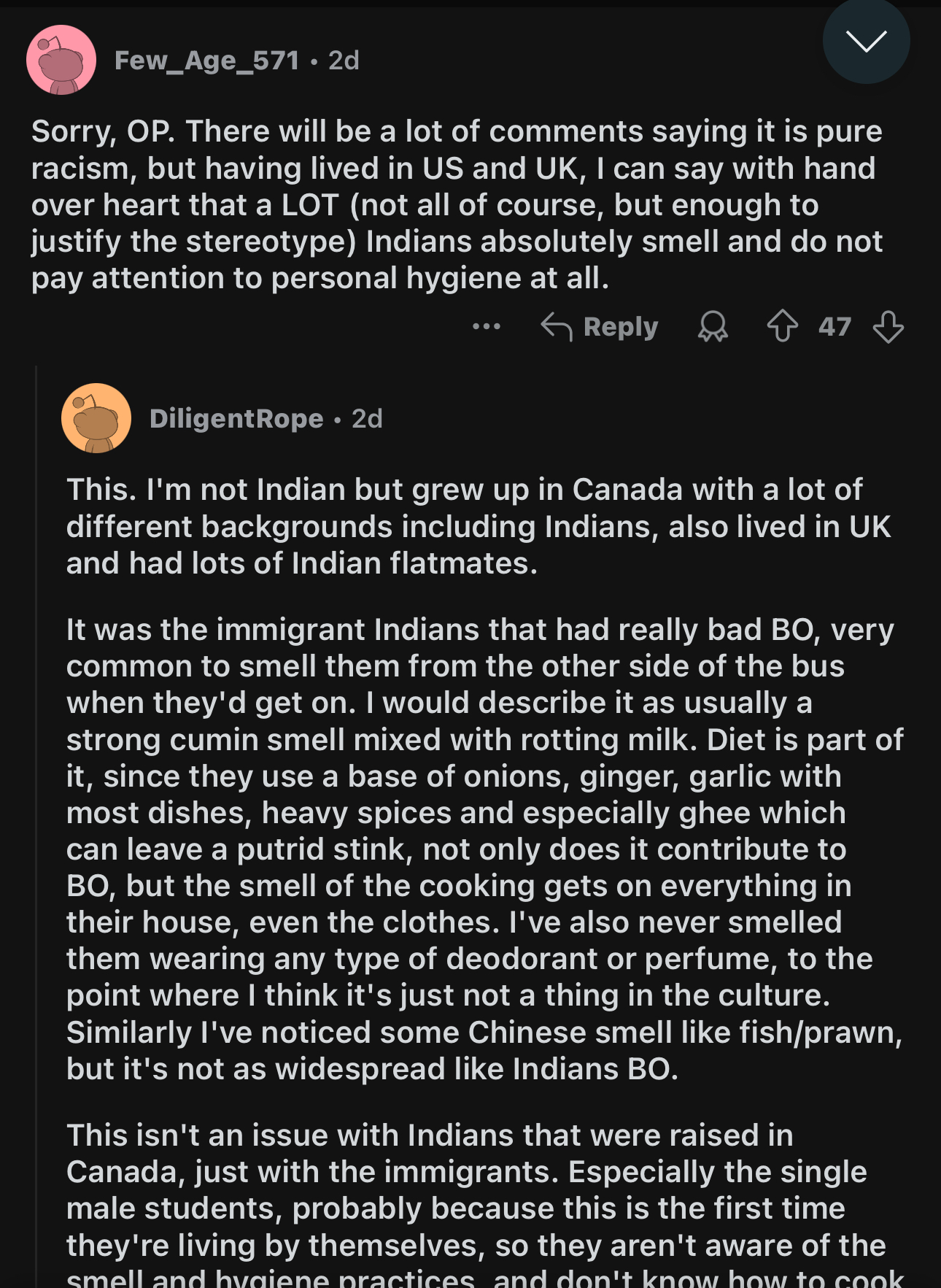Screen dimensions: 941x1288
Task: Tap the body text of Few_Age_571's comment
Action: pos(457,205)
